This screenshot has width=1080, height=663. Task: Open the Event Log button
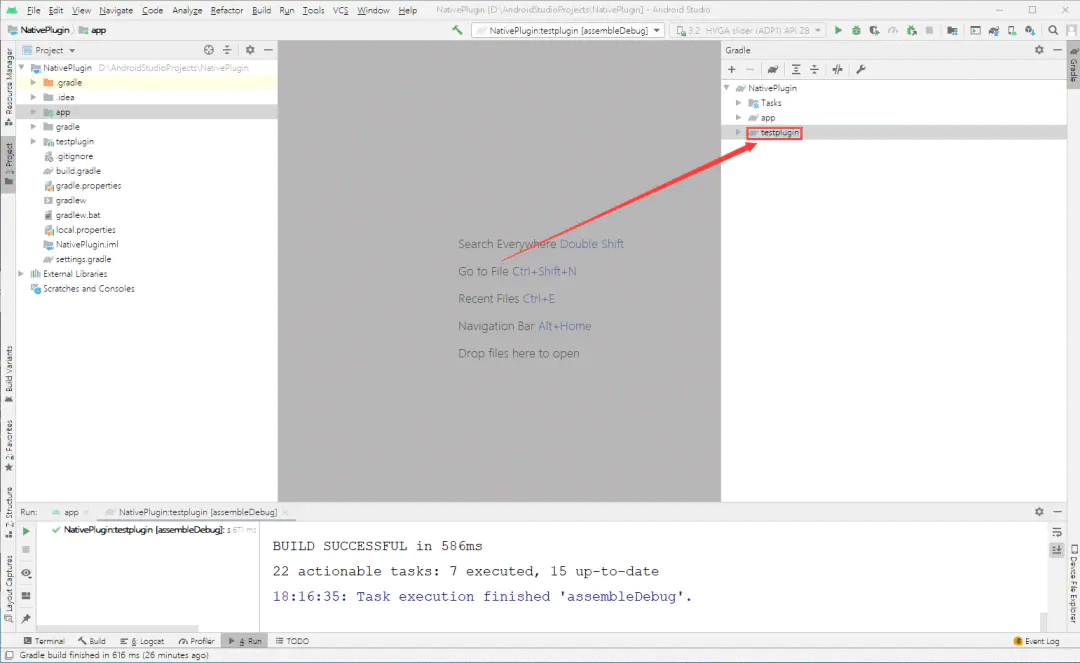click(1036, 641)
